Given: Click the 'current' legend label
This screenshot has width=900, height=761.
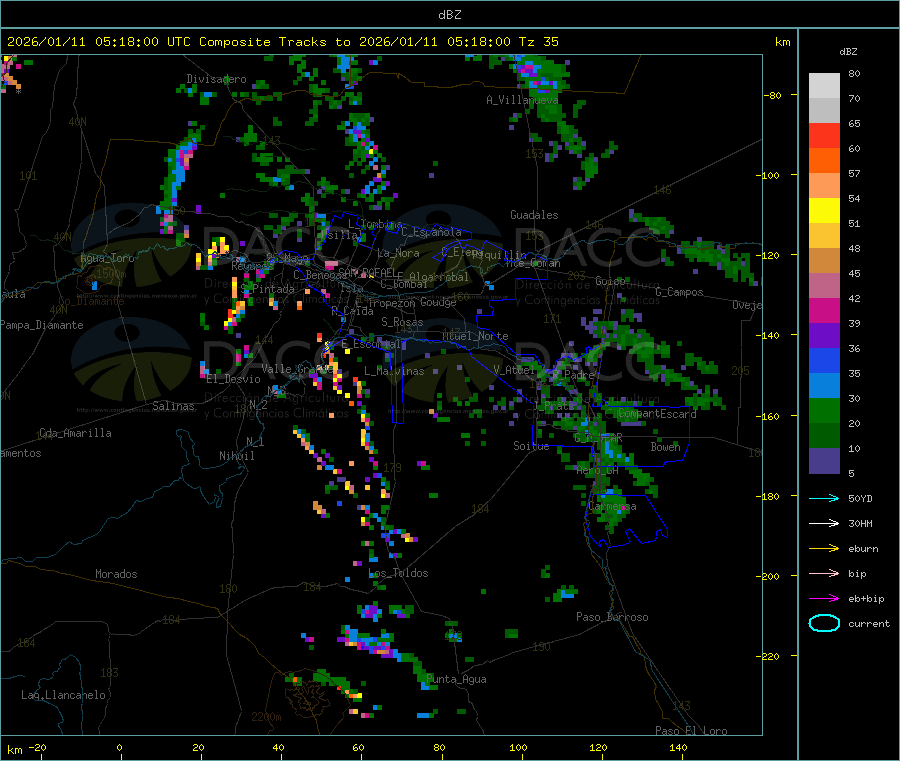Looking at the screenshot, I should pyautogui.click(x=869, y=623).
